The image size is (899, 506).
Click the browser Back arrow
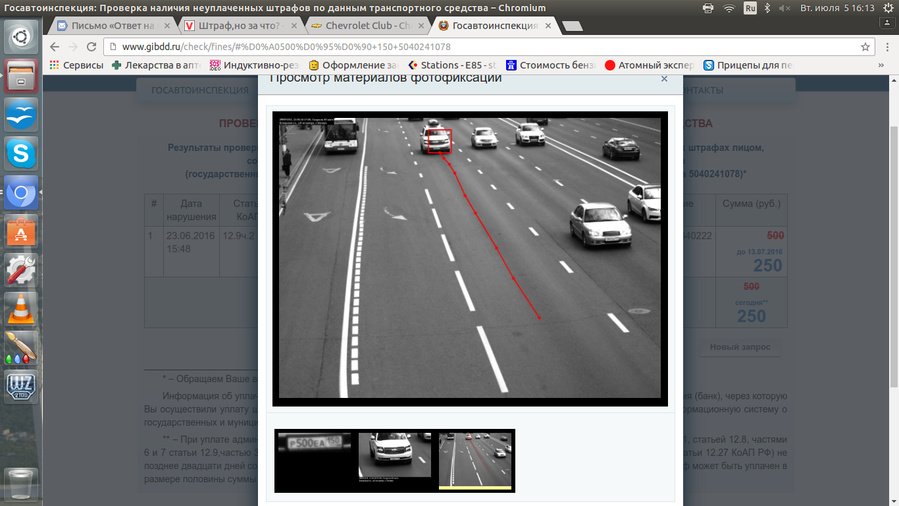(x=54, y=47)
